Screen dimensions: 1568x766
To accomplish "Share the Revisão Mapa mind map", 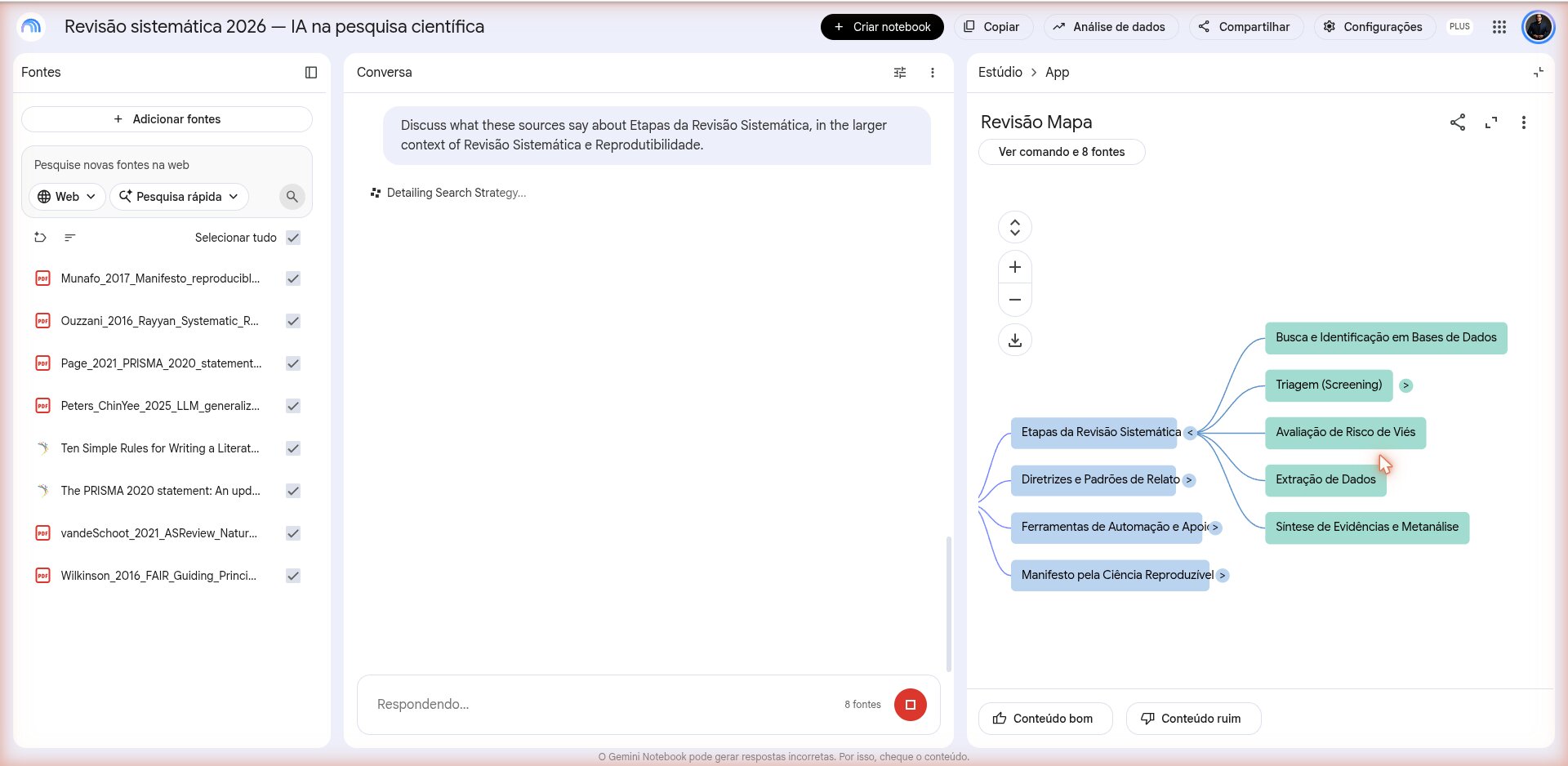I will (1458, 122).
